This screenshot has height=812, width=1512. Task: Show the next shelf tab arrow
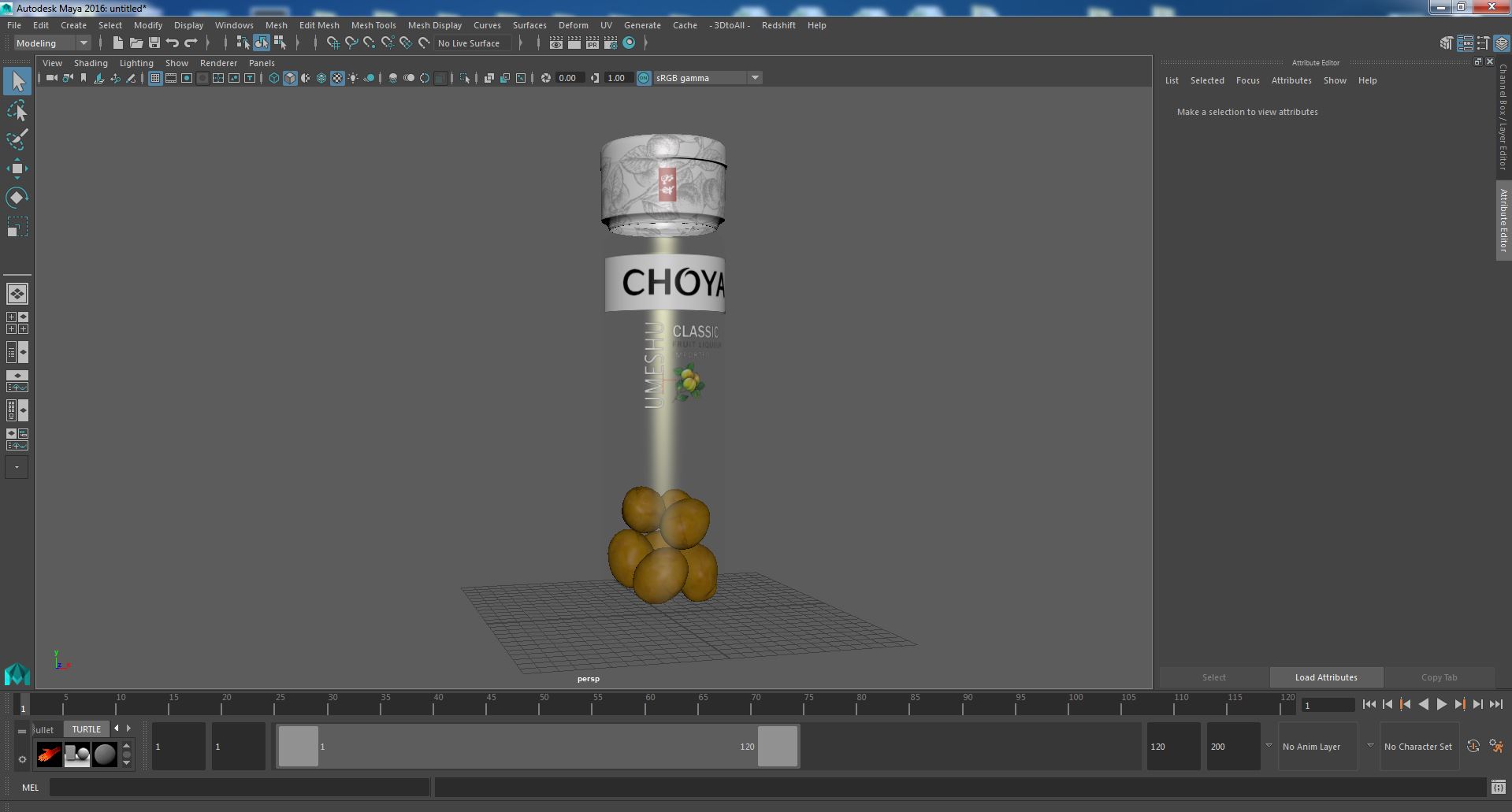[129, 729]
